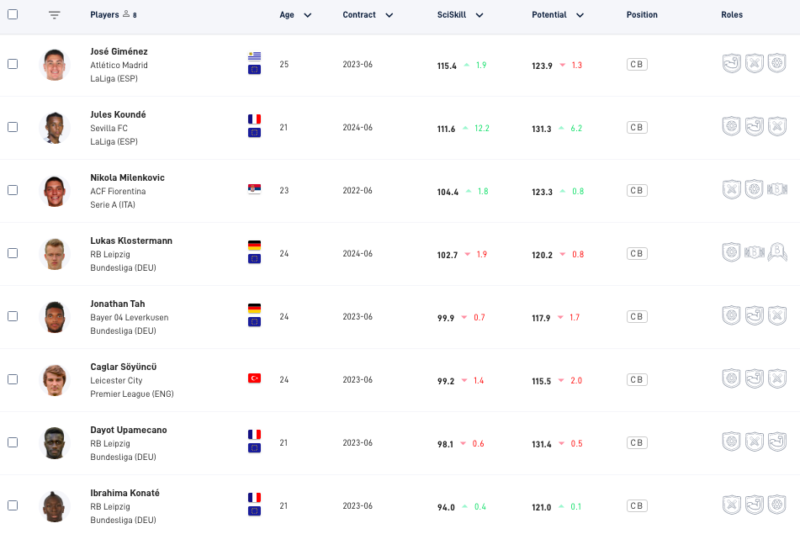Click Ibrahima Konaté's profile photo
Image resolution: width=800 pixels, height=534 pixels.
(x=54, y=505)
